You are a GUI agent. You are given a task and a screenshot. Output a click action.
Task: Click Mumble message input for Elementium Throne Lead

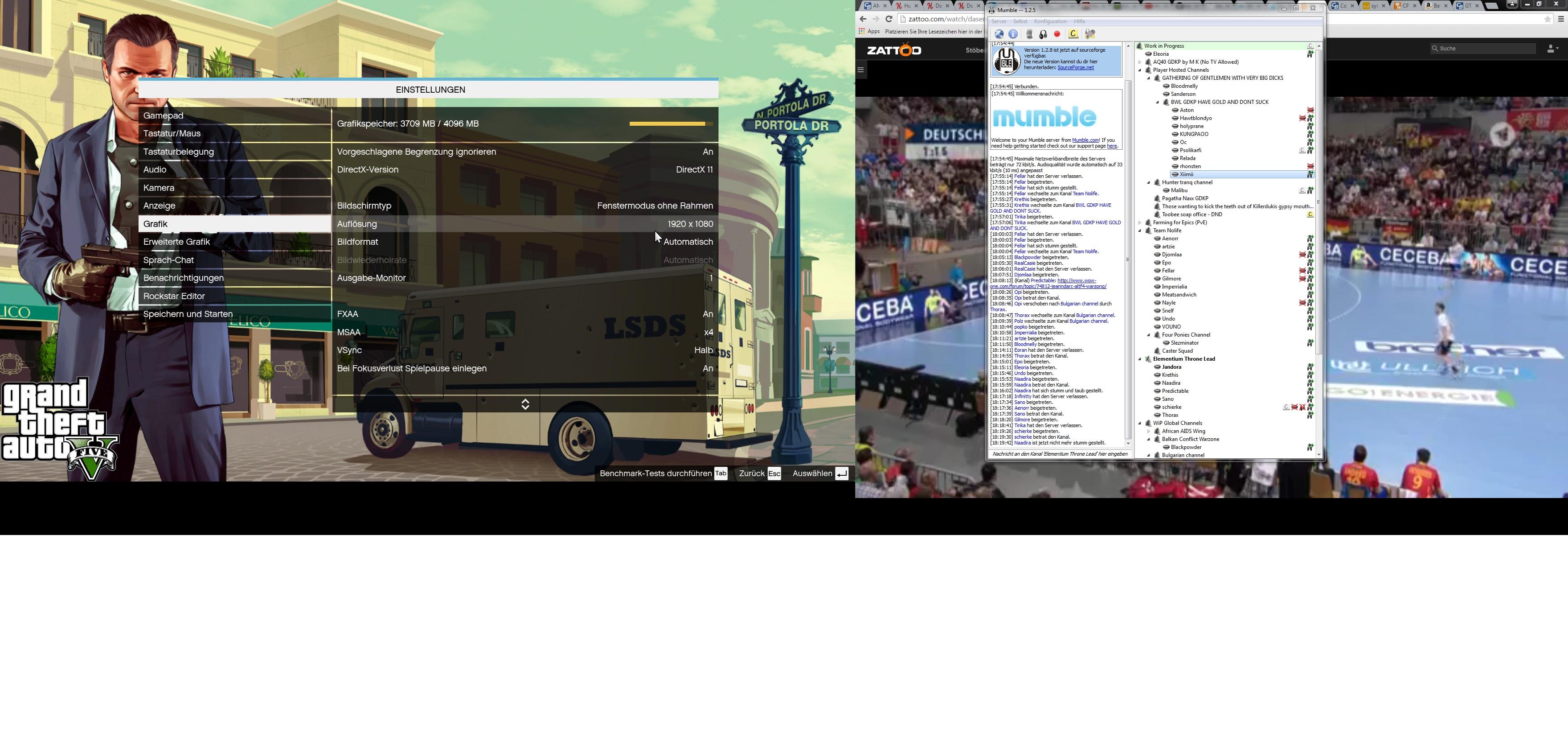1060,454
